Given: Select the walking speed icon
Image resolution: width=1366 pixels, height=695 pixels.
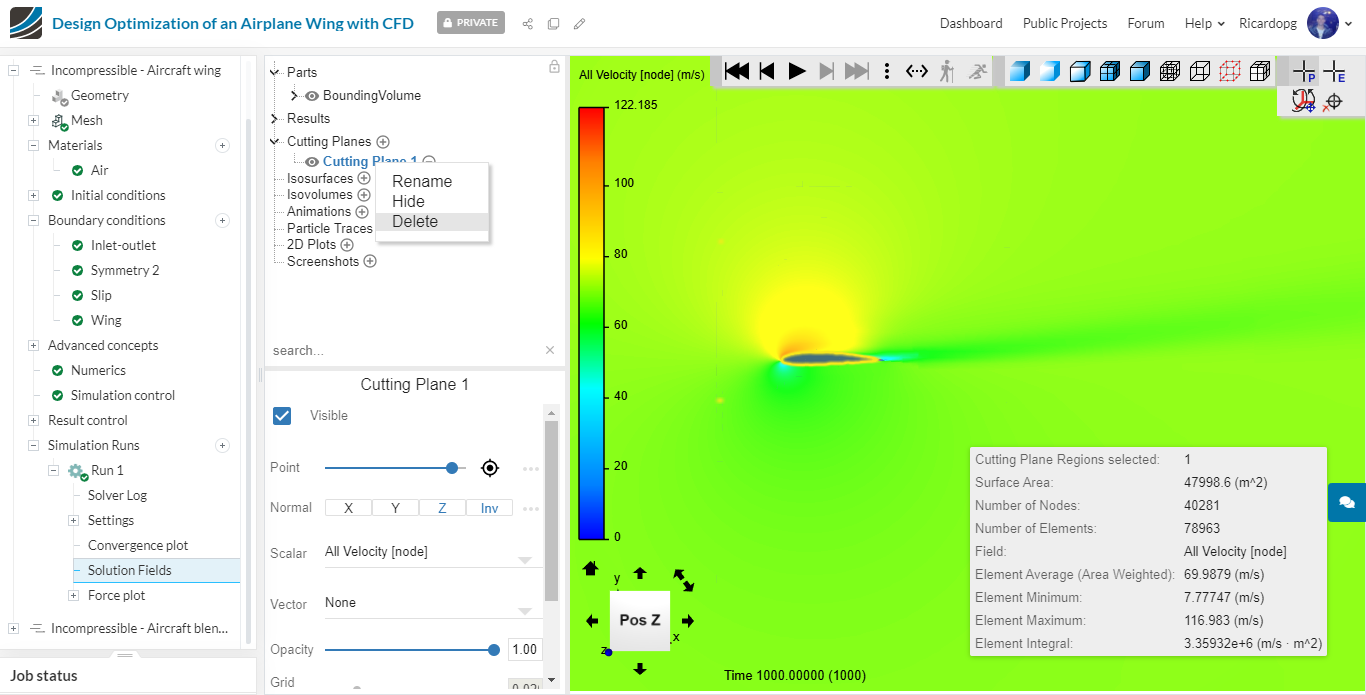Looking at the screenshot, I should (947, 71).
